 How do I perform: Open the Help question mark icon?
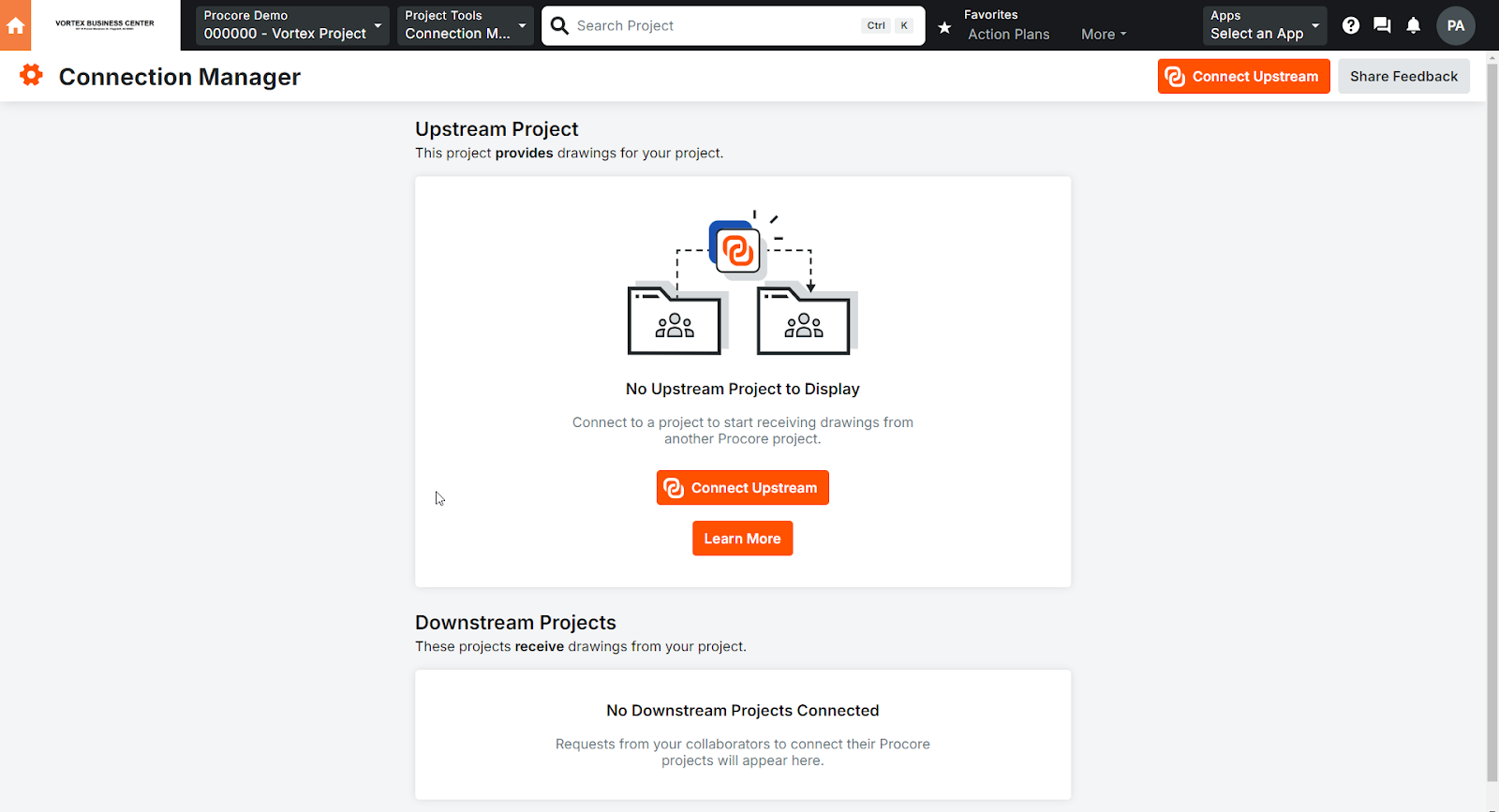pos(1350,25)
